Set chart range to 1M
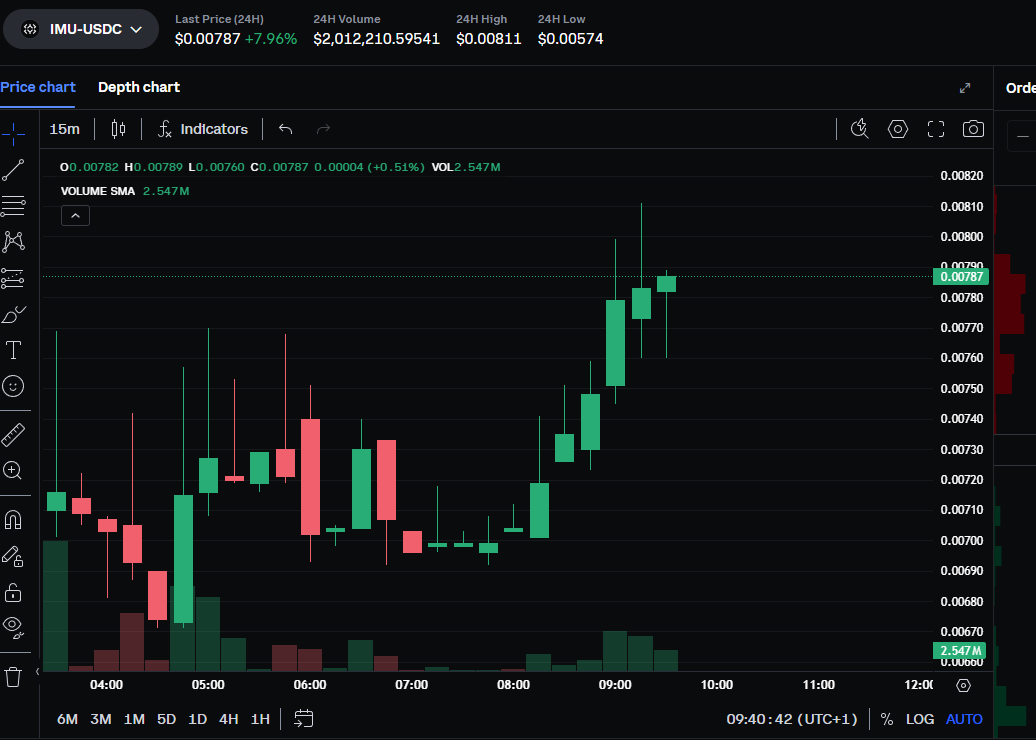The height and width of the screenshot is (740, 1036). 134,719
